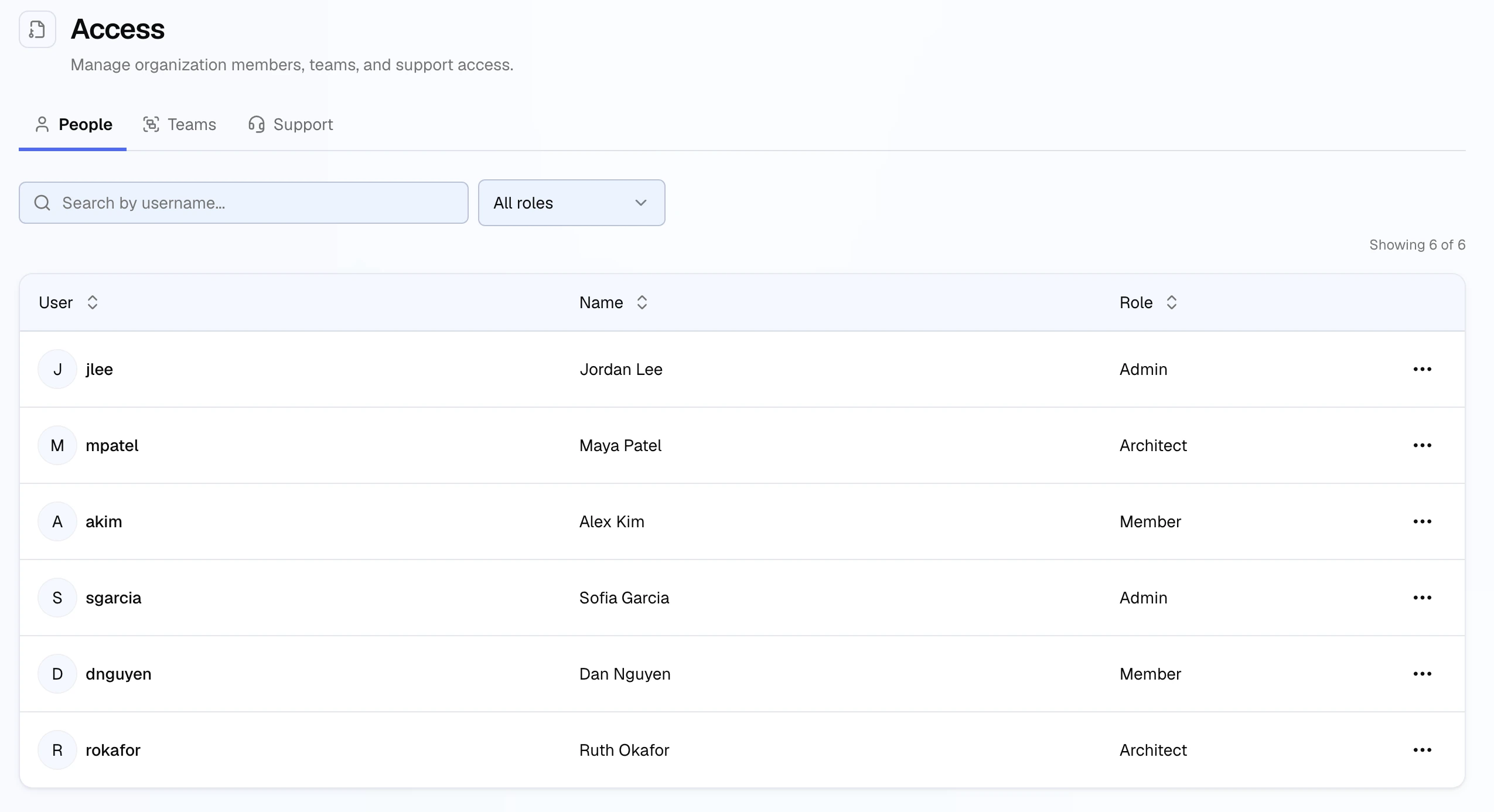Click Architect role in rokafor row
The image size is (1494, 812).
point(1153,750)
